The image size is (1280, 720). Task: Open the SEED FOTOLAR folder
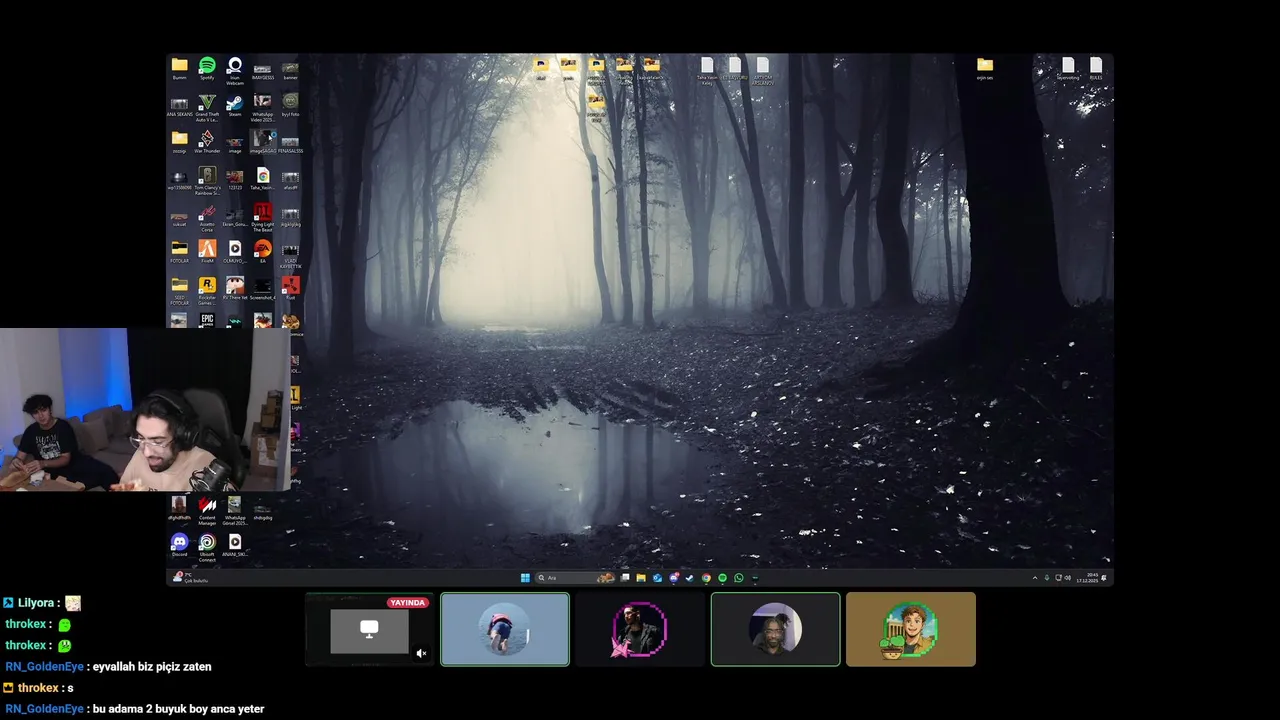click(179, 291)
